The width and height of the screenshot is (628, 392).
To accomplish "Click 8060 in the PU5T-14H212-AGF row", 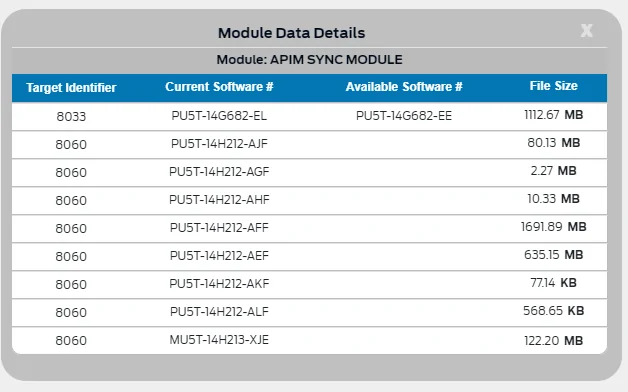I will pyautogui.click(x=71, y=173).
